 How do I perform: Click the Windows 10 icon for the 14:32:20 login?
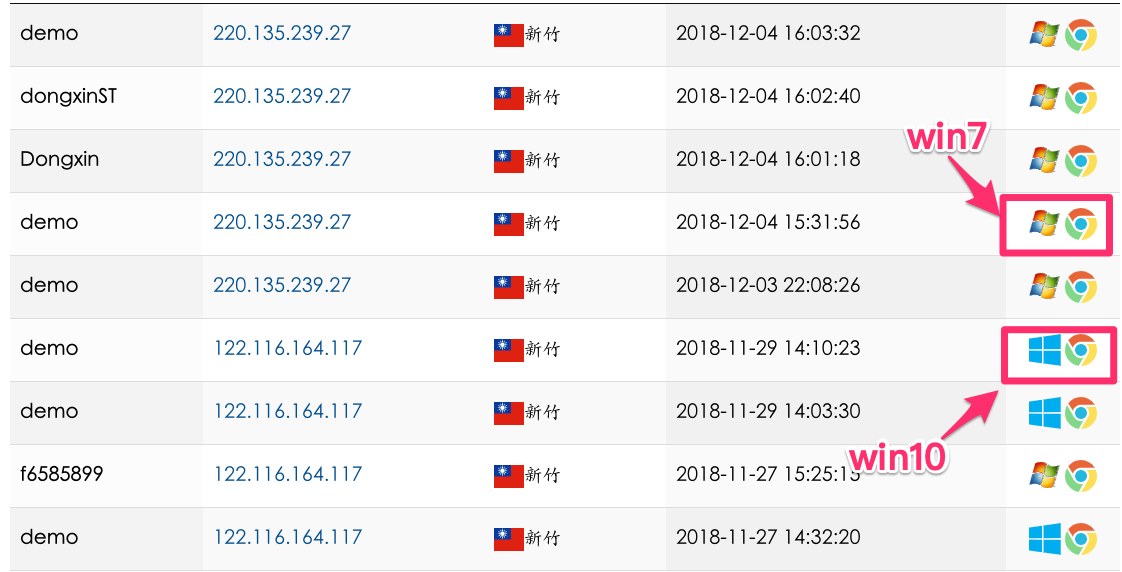coord(1044,538)
